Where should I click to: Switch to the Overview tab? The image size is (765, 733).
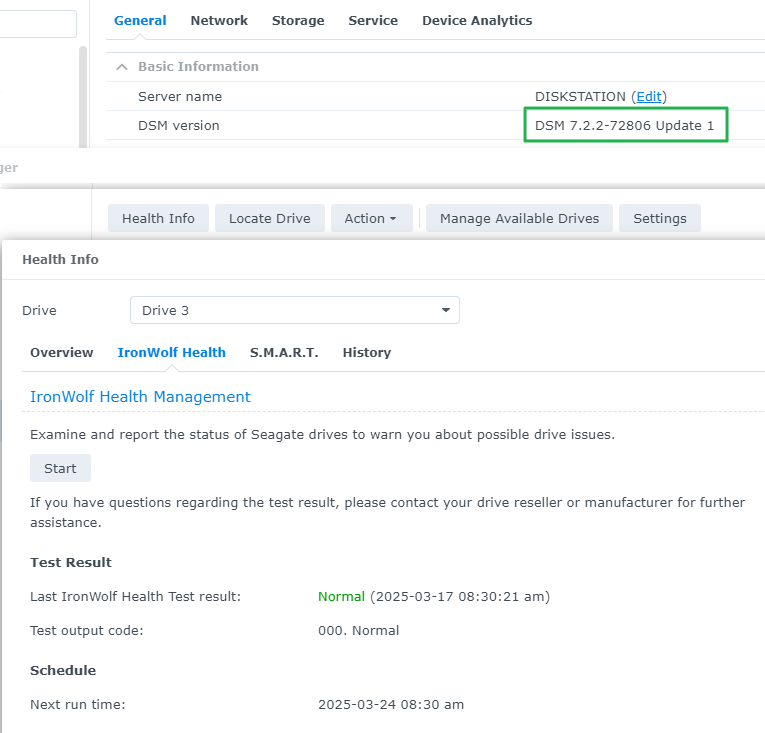(62, 352)
